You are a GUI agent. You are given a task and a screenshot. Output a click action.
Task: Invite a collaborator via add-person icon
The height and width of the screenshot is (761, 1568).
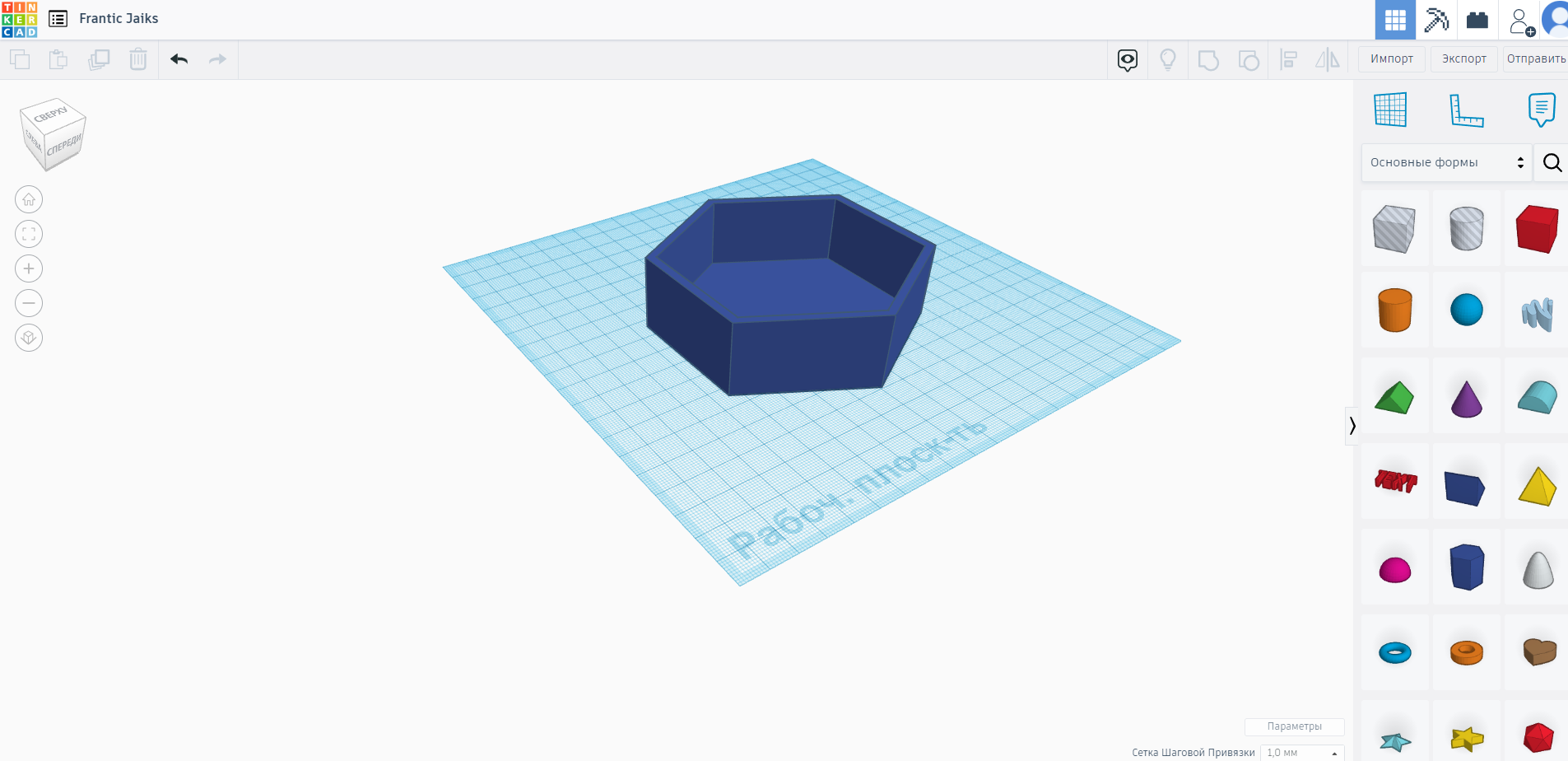pyautogui.click(x=1521, y=21)
